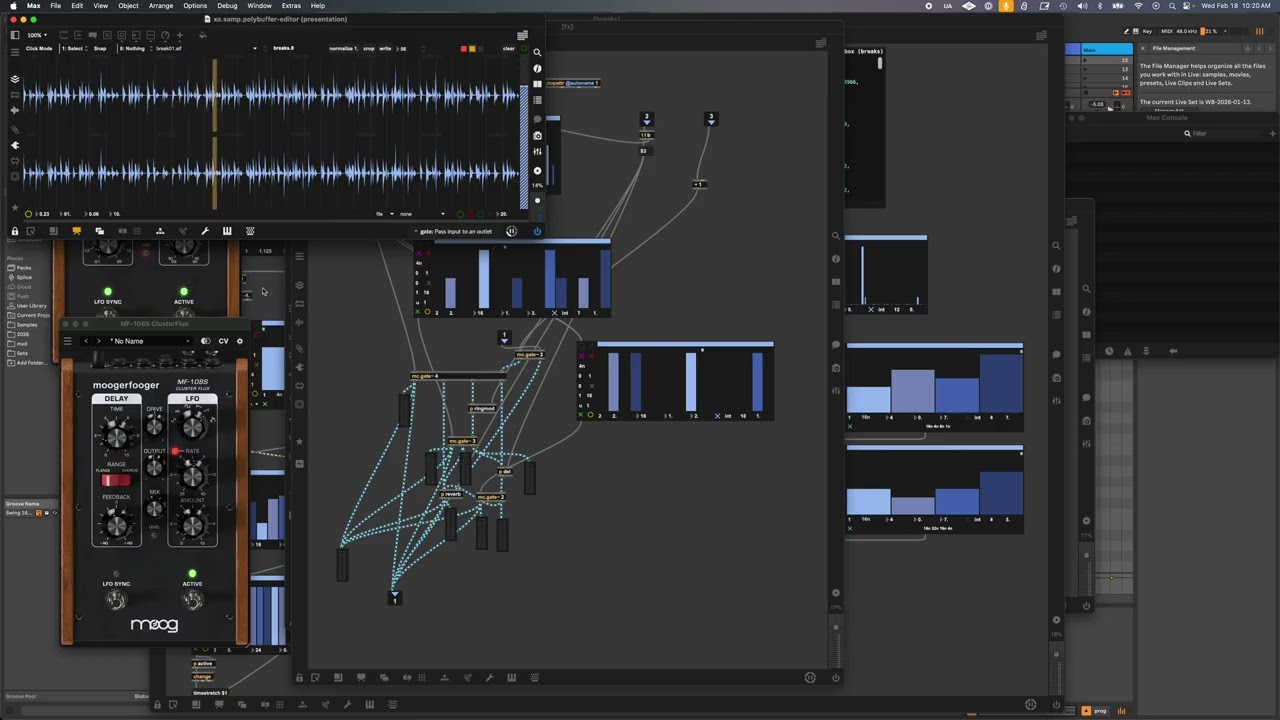This screenshot has width=1280, height=720.
Task: Click the Wi-Fi icon in macOS menu bar
Action: pos(1138,6)
